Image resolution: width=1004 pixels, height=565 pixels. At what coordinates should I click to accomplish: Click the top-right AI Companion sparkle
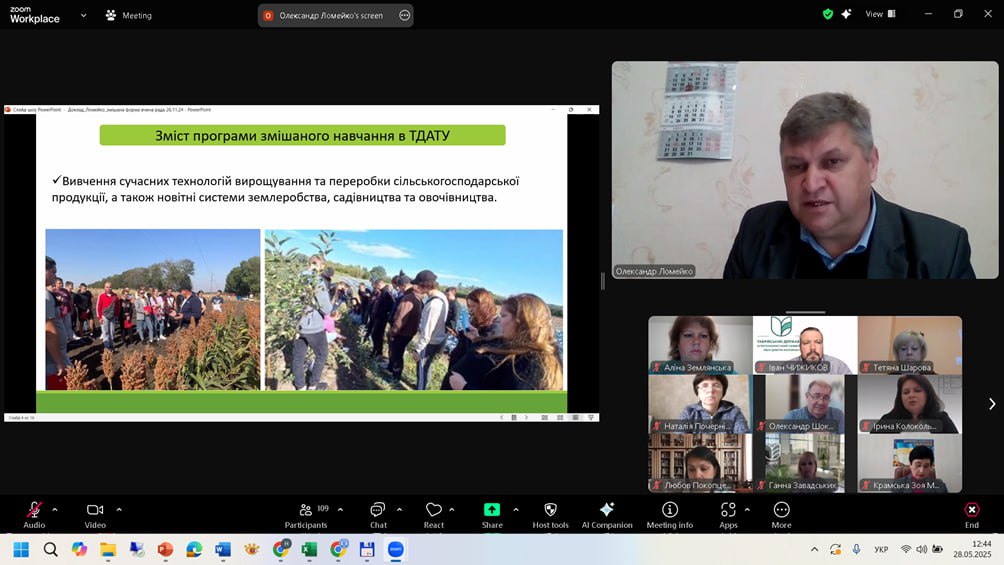[x=846, y=14]
